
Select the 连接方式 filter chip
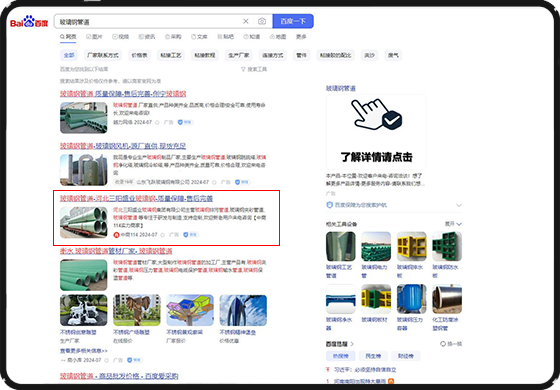coord(273,55)
